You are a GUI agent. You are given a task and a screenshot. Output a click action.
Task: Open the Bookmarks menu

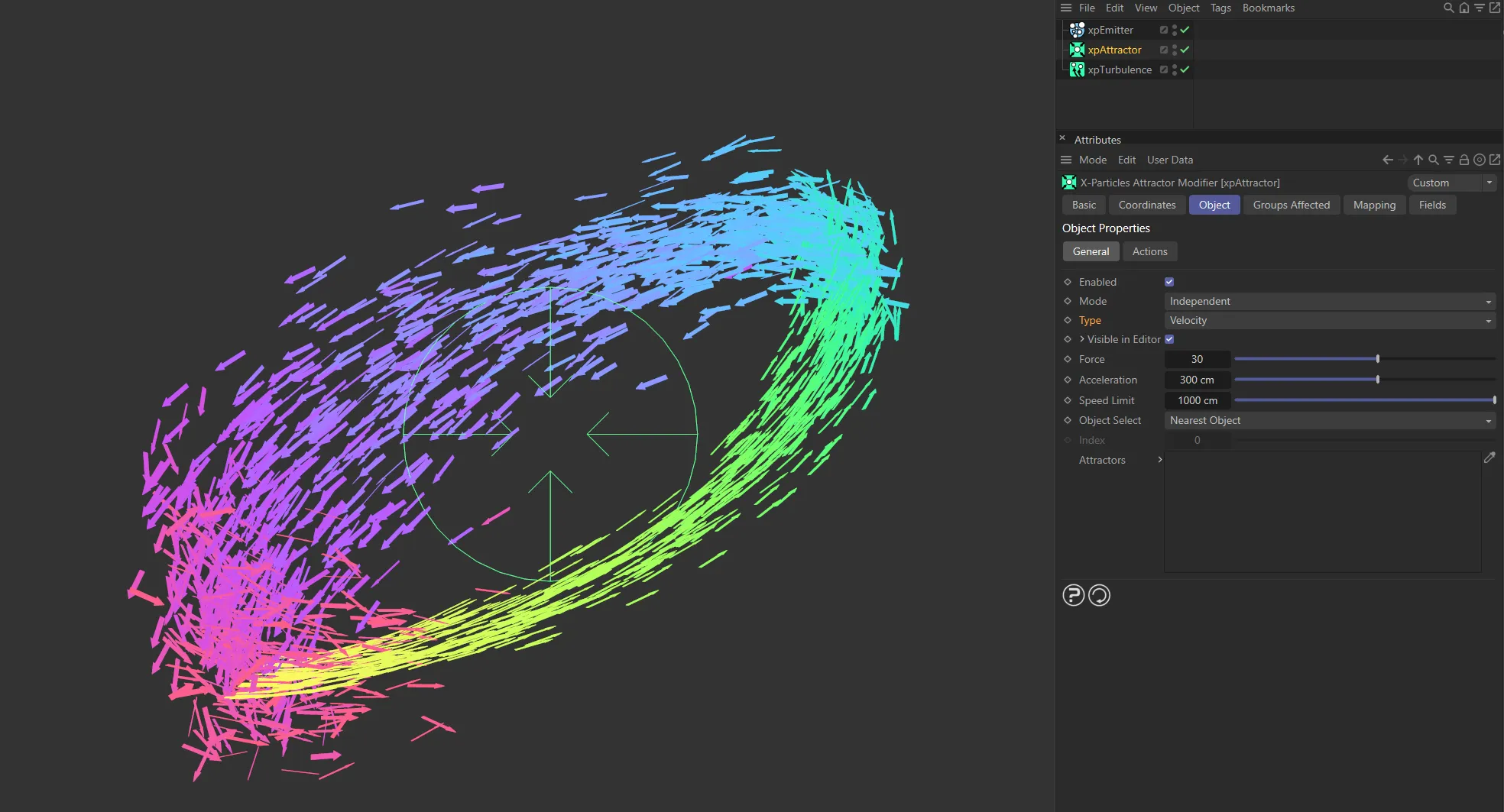pos(1269,8)
